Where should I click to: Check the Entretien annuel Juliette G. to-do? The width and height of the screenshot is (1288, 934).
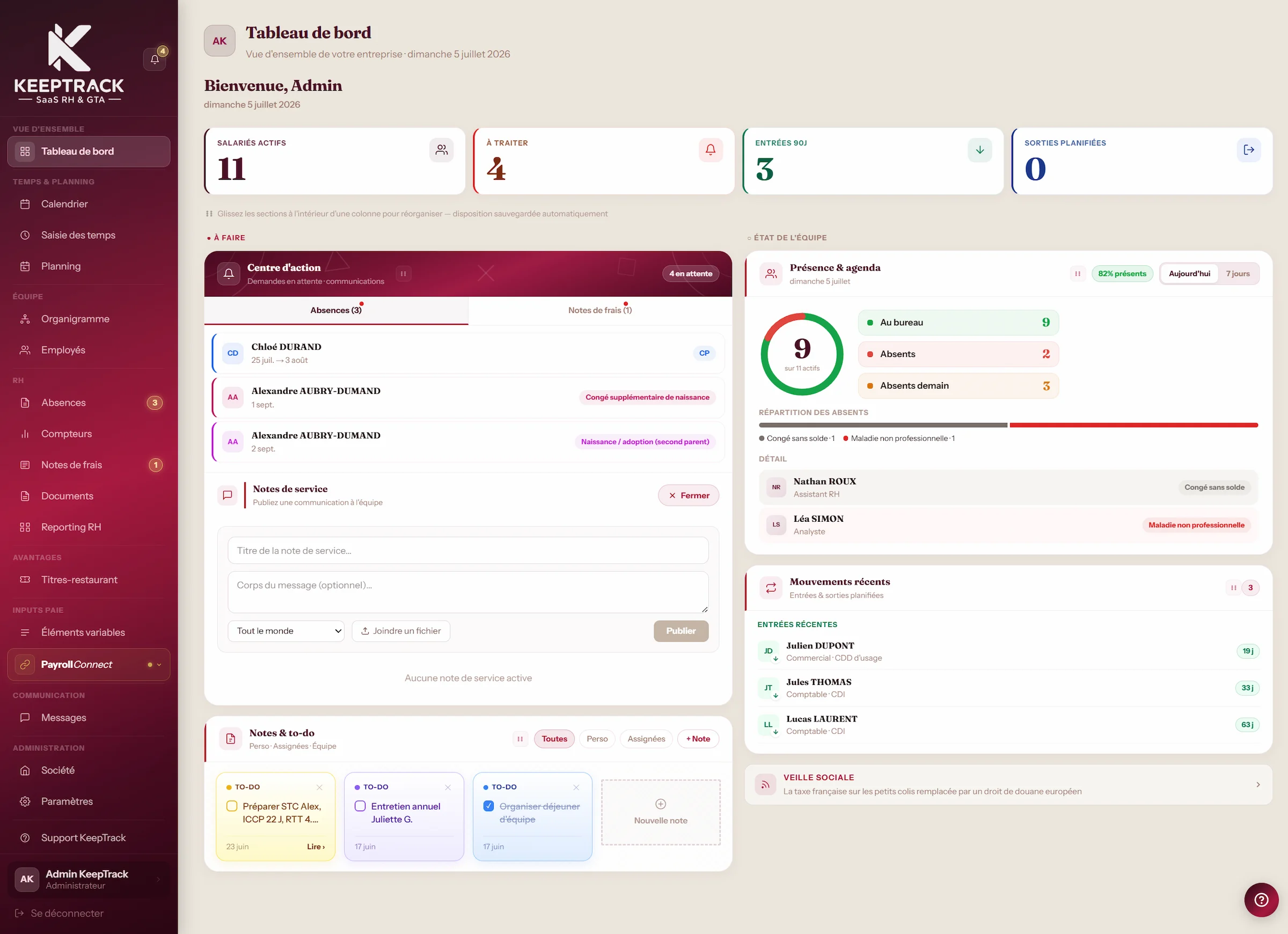(360, 806)
